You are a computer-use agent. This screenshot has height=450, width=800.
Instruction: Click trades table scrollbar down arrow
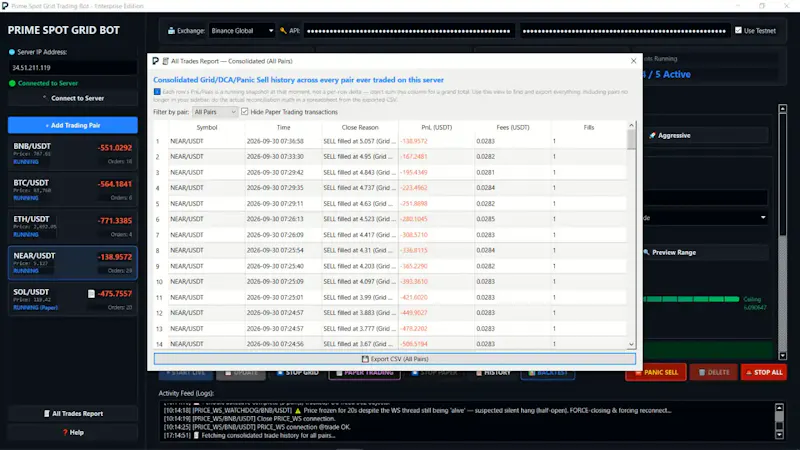tap(632, 345)
